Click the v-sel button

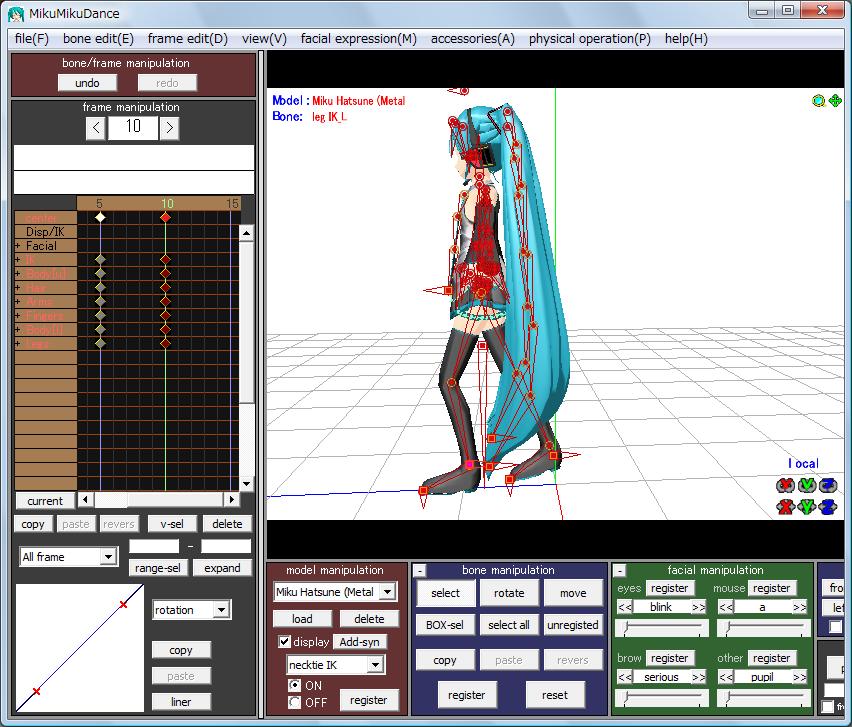tap(172, 524)
